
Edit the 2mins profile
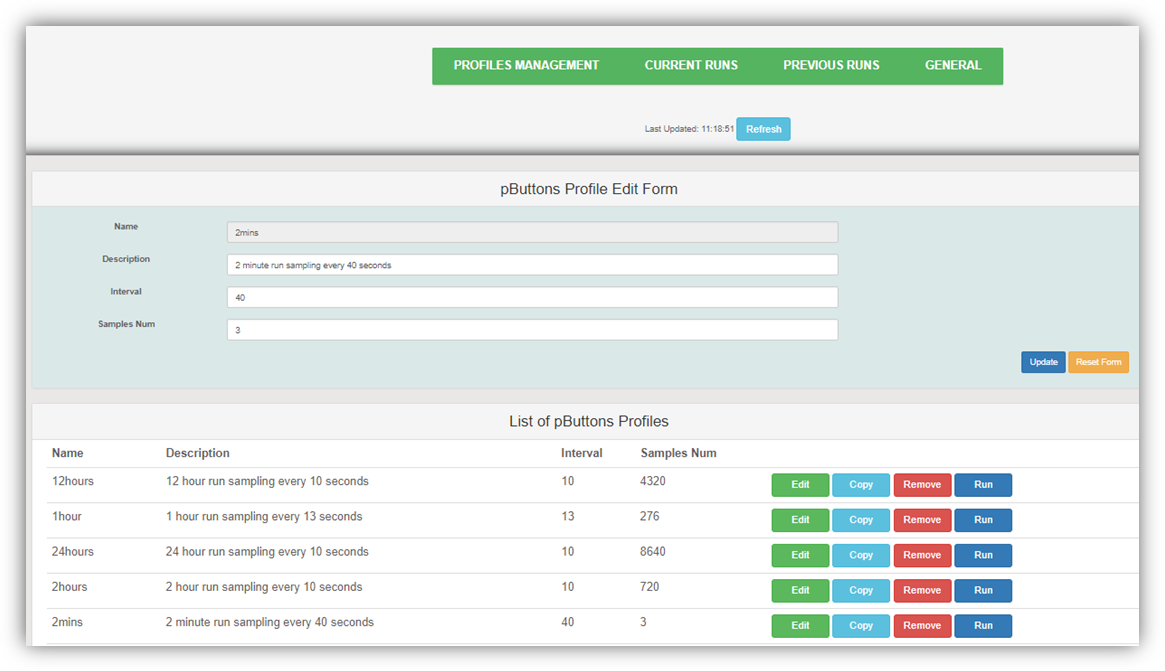pyautogui.click(x=800, y=626)
